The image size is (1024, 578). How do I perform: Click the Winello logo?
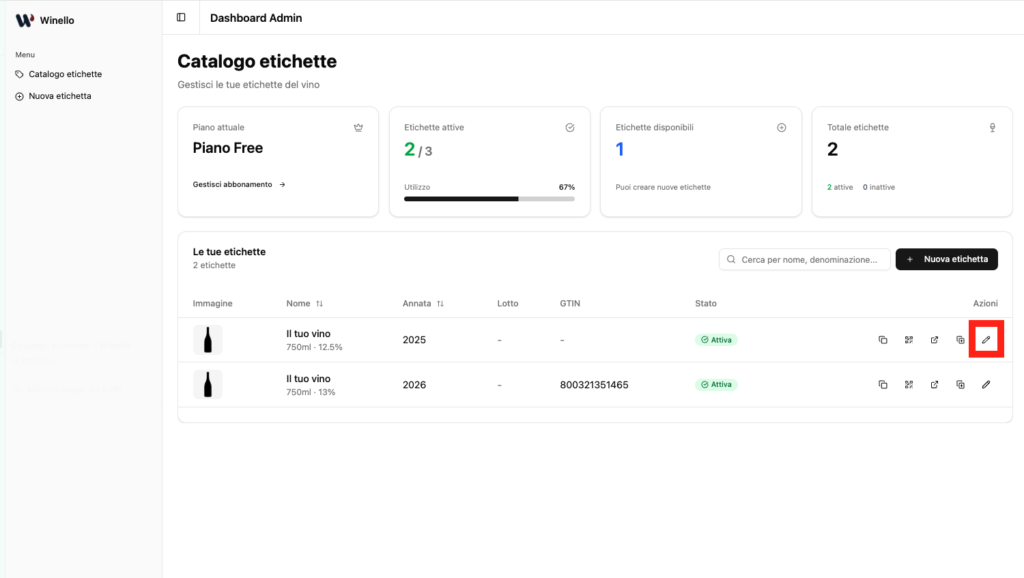click(25, 20)
